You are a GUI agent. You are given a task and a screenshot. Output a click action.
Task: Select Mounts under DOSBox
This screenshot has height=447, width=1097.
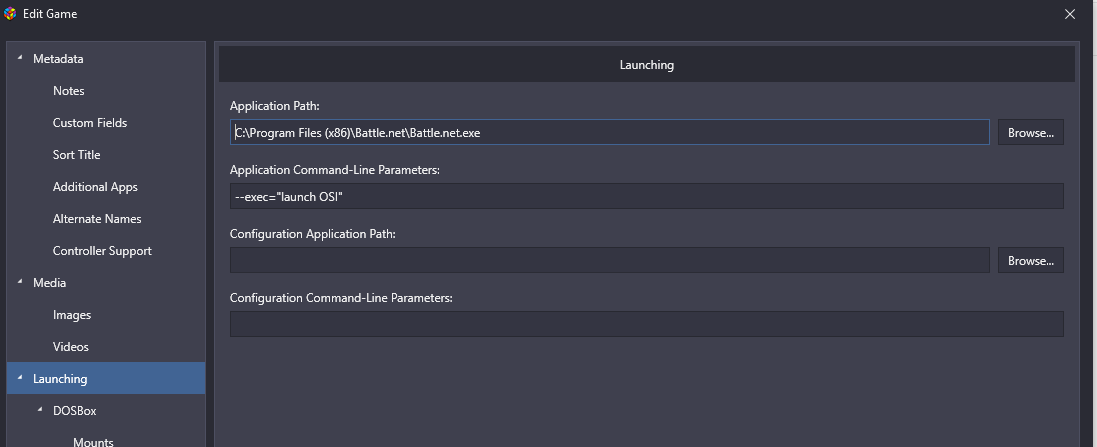[93, 442]
